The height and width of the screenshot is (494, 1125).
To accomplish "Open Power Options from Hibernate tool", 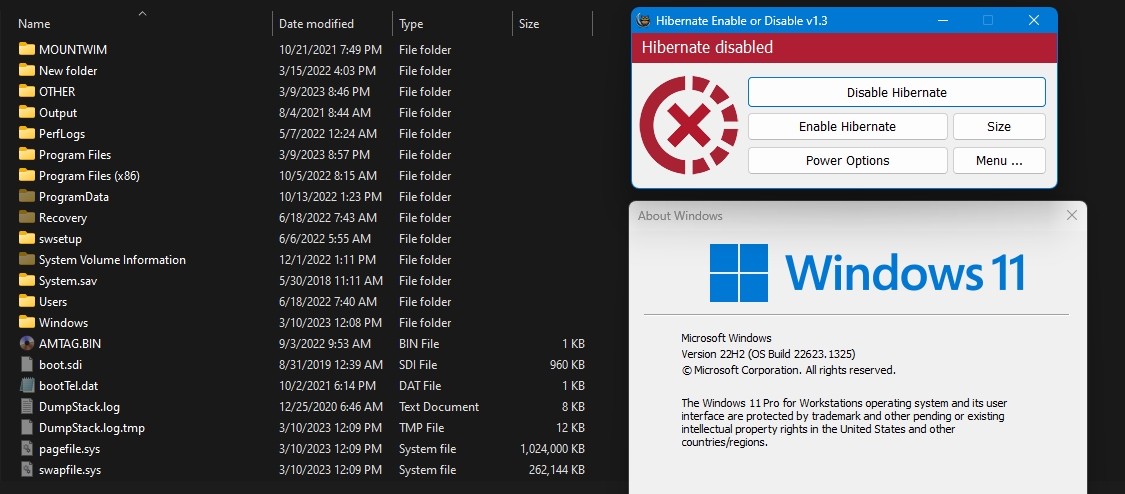I will 847,160.
